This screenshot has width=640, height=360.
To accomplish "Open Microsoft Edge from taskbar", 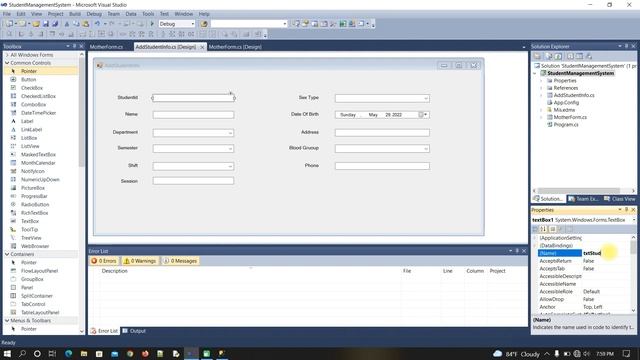I will (x=68, y=353).
